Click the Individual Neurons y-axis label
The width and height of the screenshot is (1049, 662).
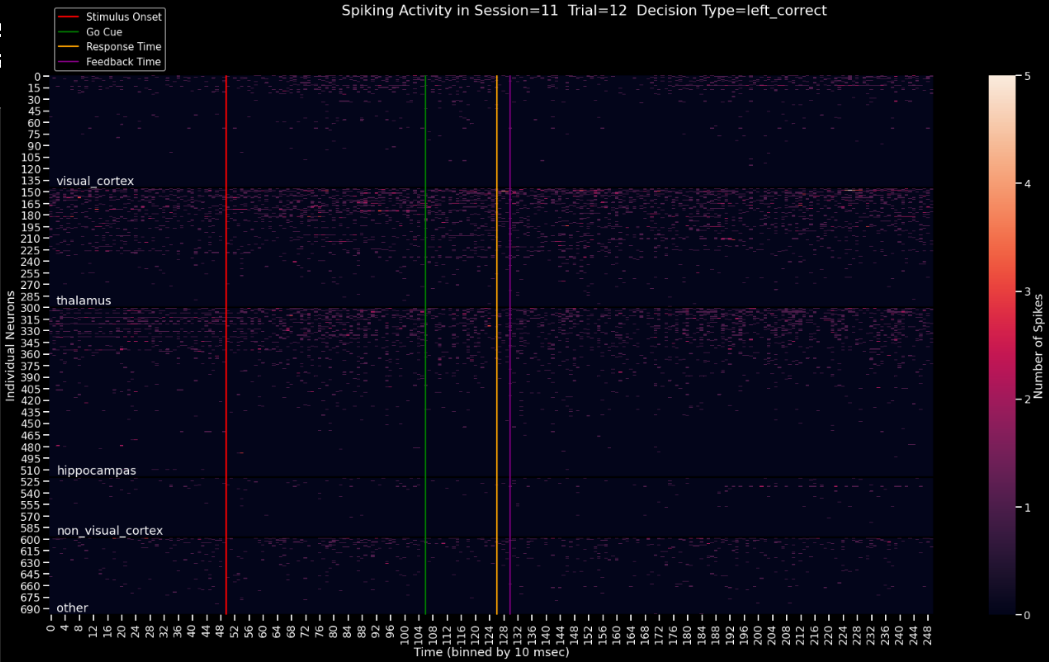click(x=10, y=346)
